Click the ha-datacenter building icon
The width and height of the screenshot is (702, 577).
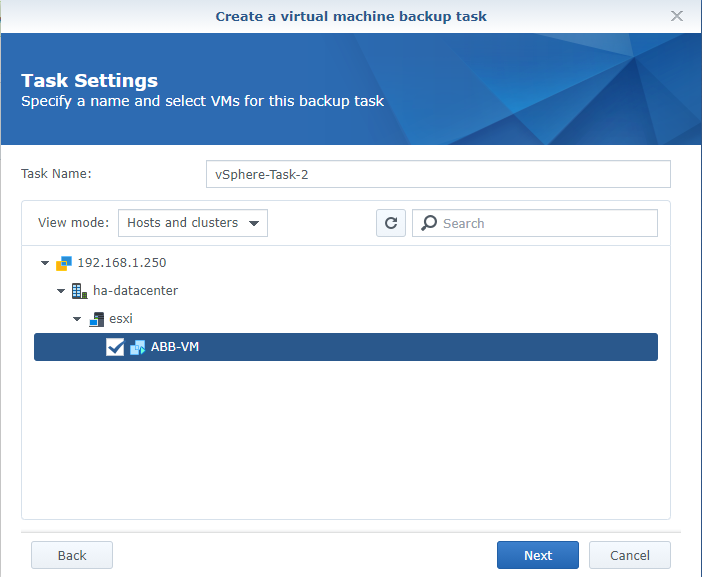tap(79, 291)
